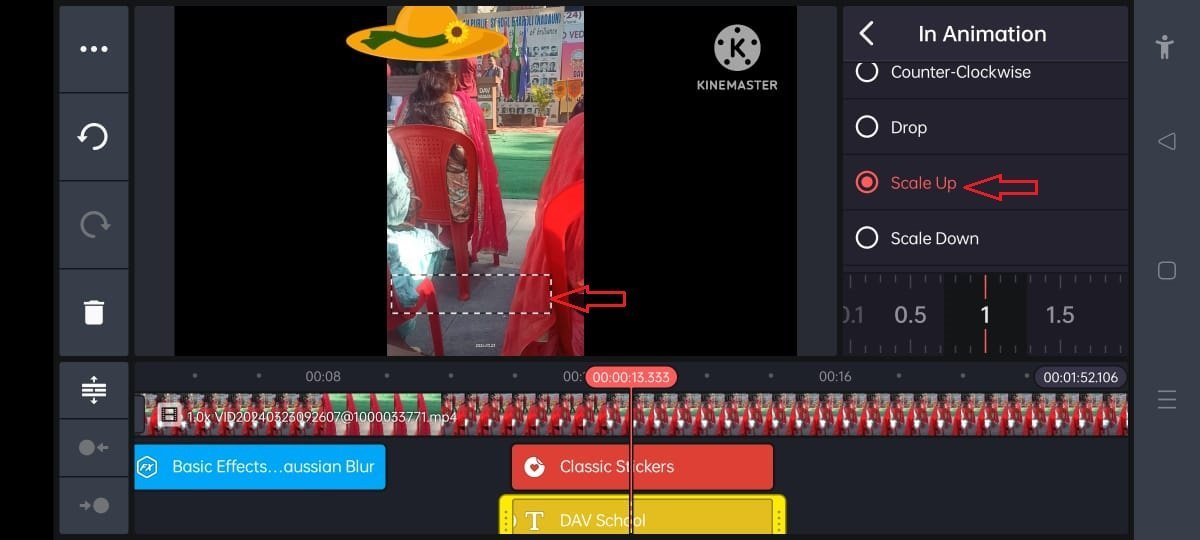Select the Basic Effects Gaussian Blur clip
This screenshot has height=540, width=1200.
coord(260,467)
